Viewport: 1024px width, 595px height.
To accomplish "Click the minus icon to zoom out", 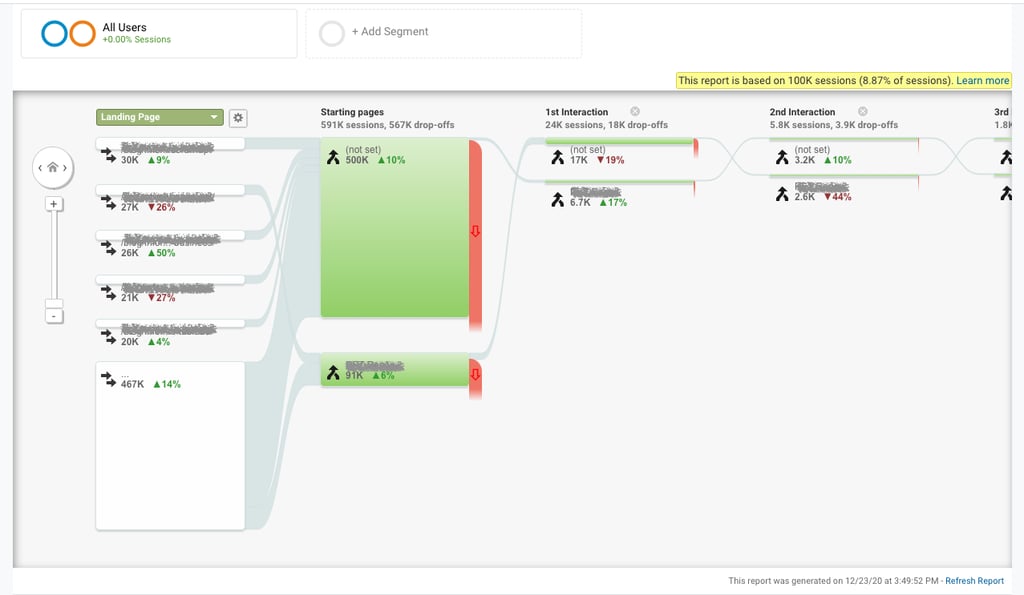I will (53, 316).
